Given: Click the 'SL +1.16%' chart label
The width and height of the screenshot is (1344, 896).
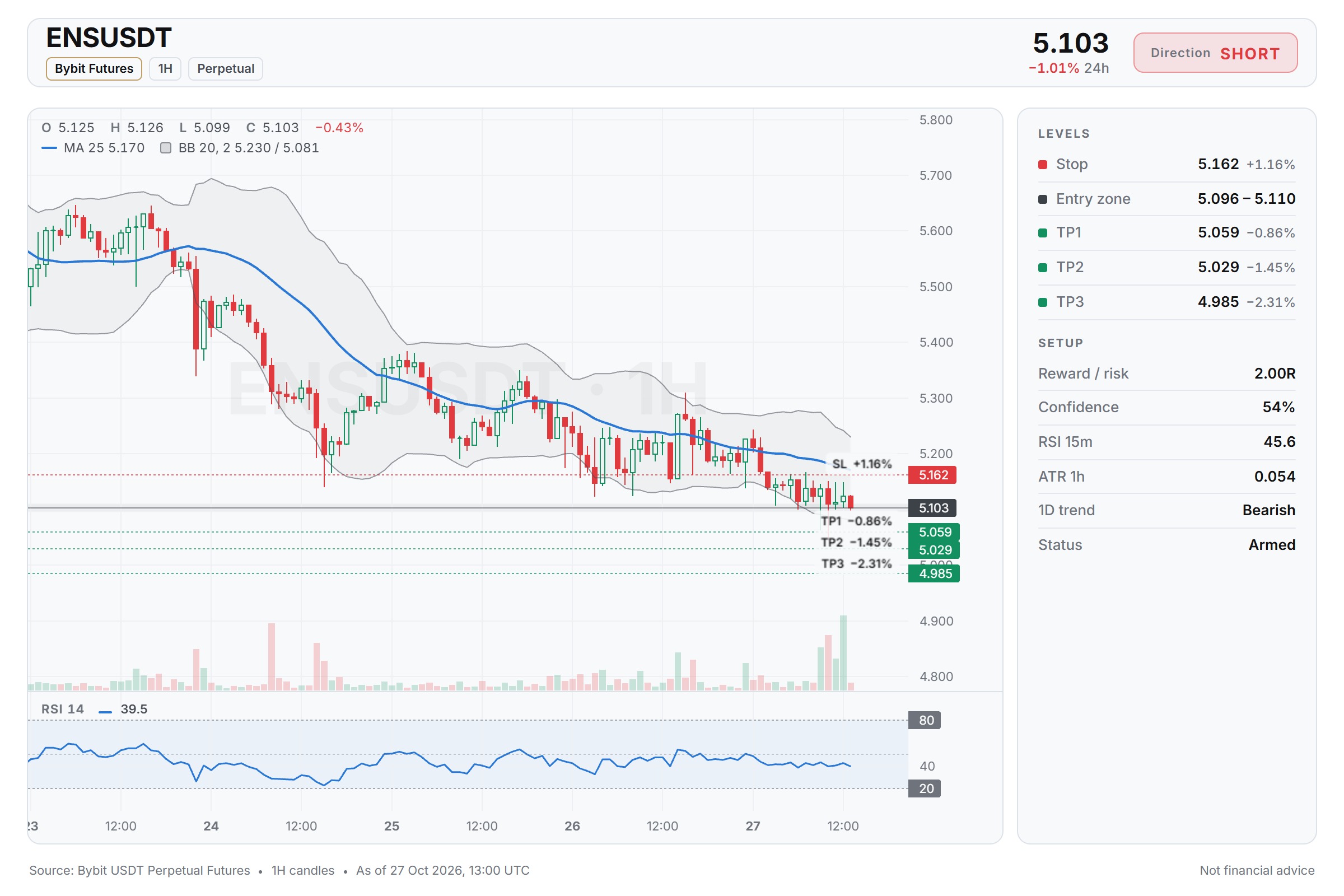Looking at the screenshot, I should pyautogui.click(x=862, y=464).
